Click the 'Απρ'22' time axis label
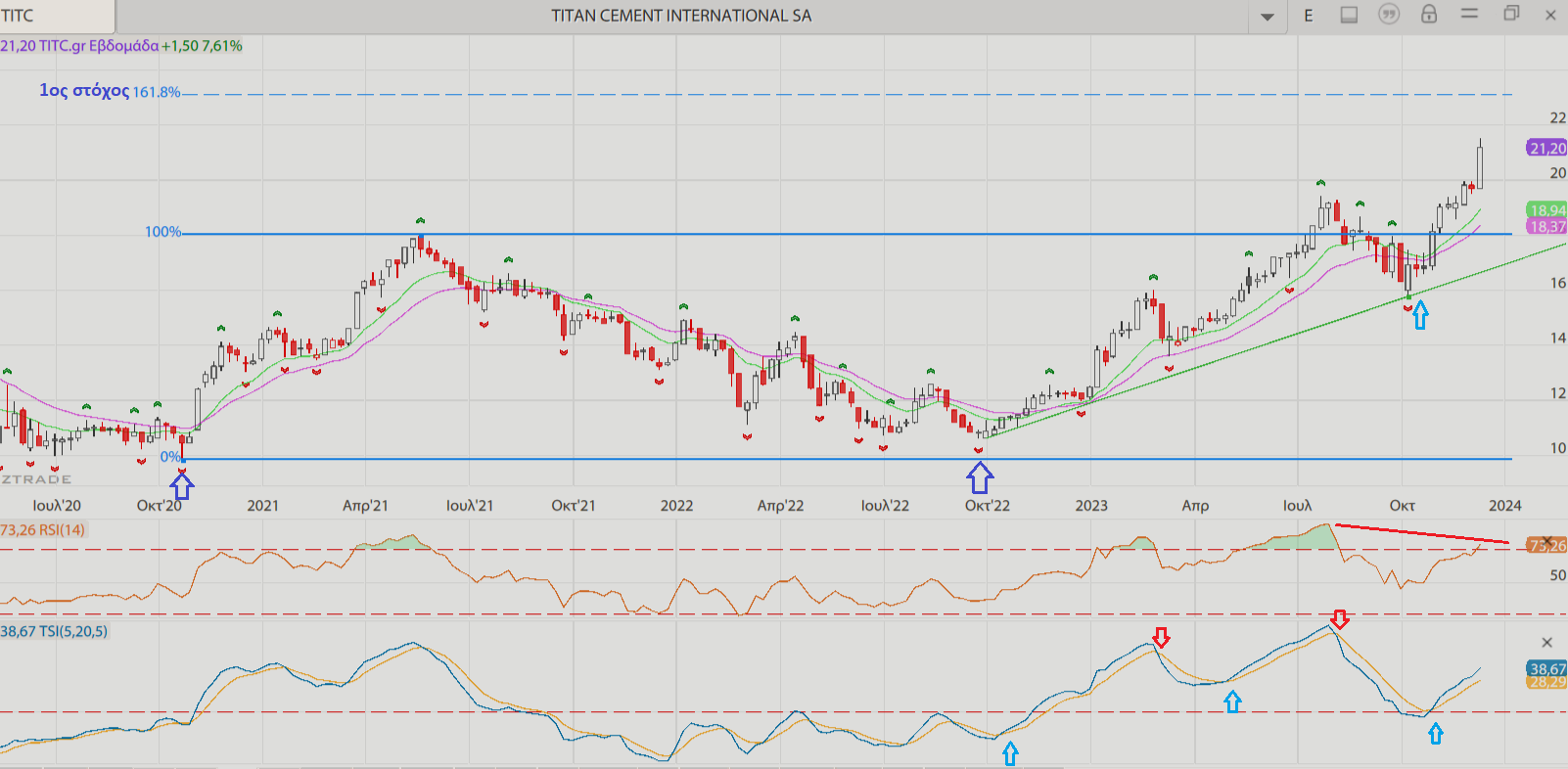Screen dimensions: 1568x769 coord(780,506)
